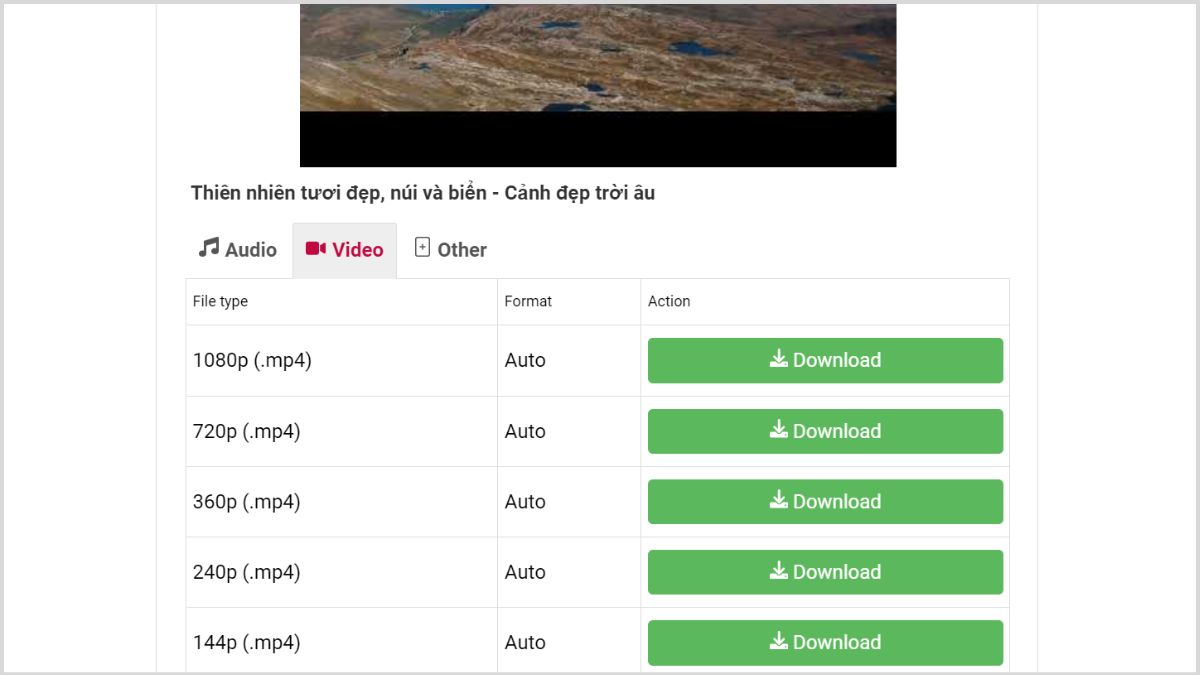Click the download icon on 240p button
Viewport: 1200px width, 675px height.
[x=778, y=571]
